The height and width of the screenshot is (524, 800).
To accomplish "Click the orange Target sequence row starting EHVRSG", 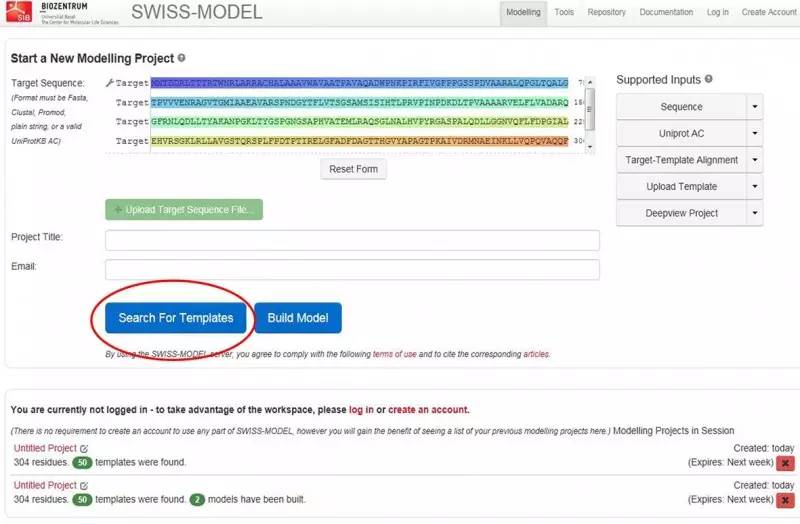I will tap(359, 141).
